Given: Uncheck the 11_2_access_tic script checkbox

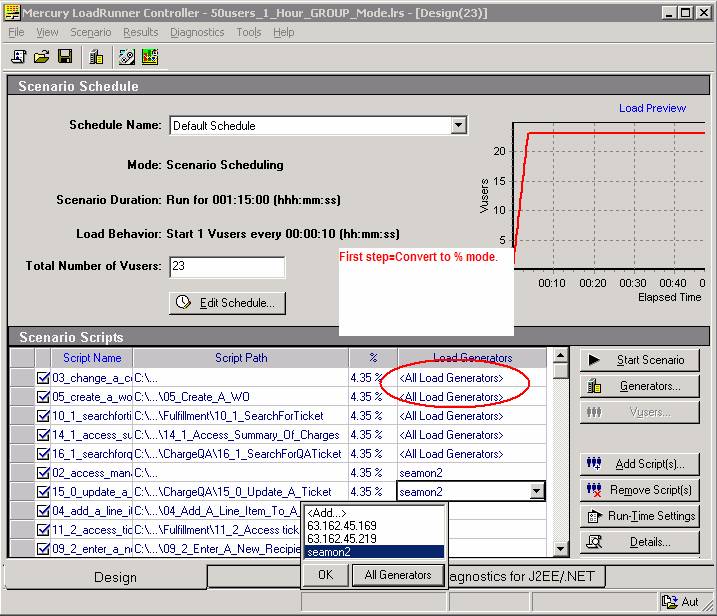Looking at the screenshot, I should 43,530.
